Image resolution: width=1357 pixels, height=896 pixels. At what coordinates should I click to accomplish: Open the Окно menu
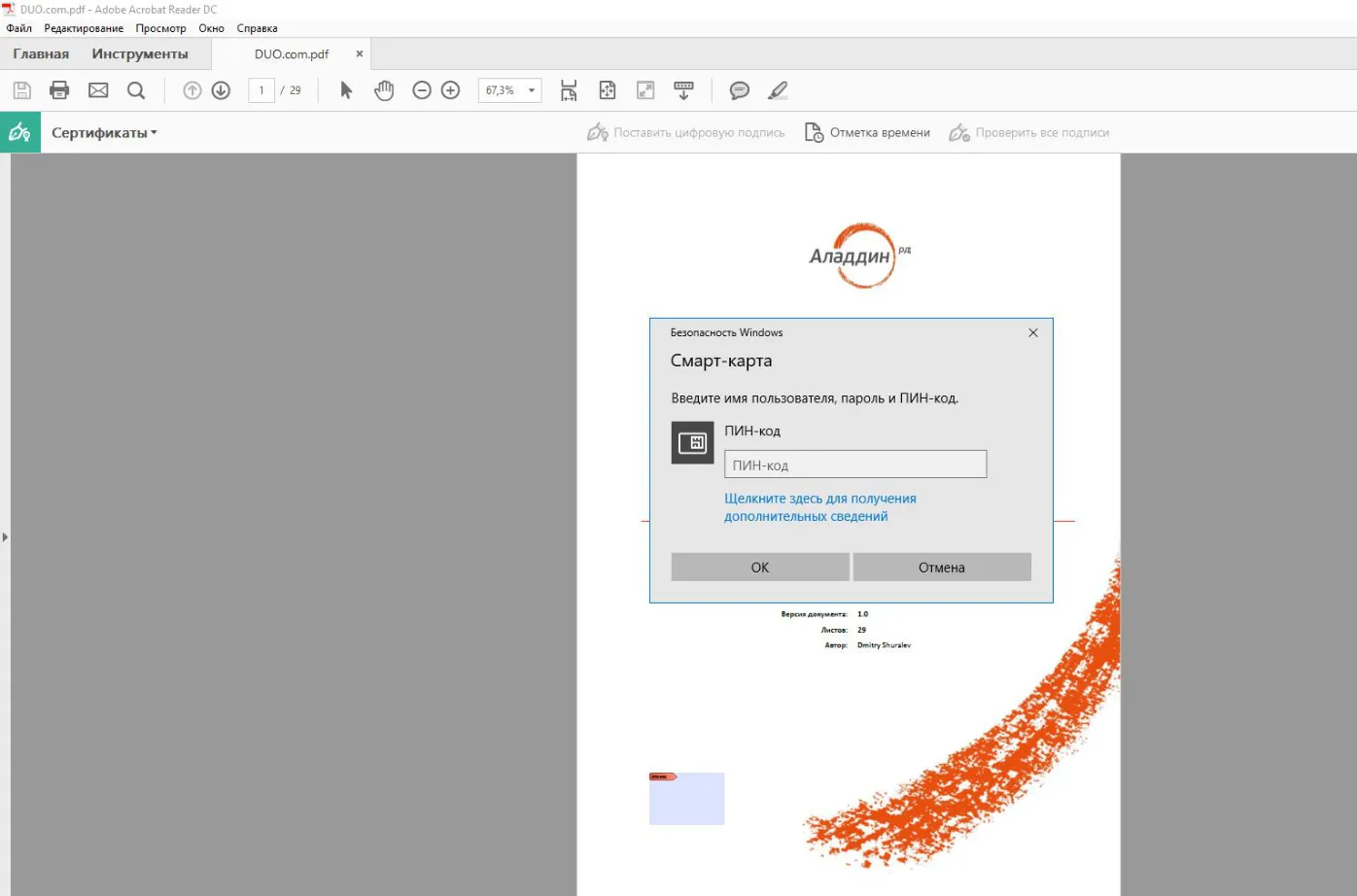[x=211, y=28]
